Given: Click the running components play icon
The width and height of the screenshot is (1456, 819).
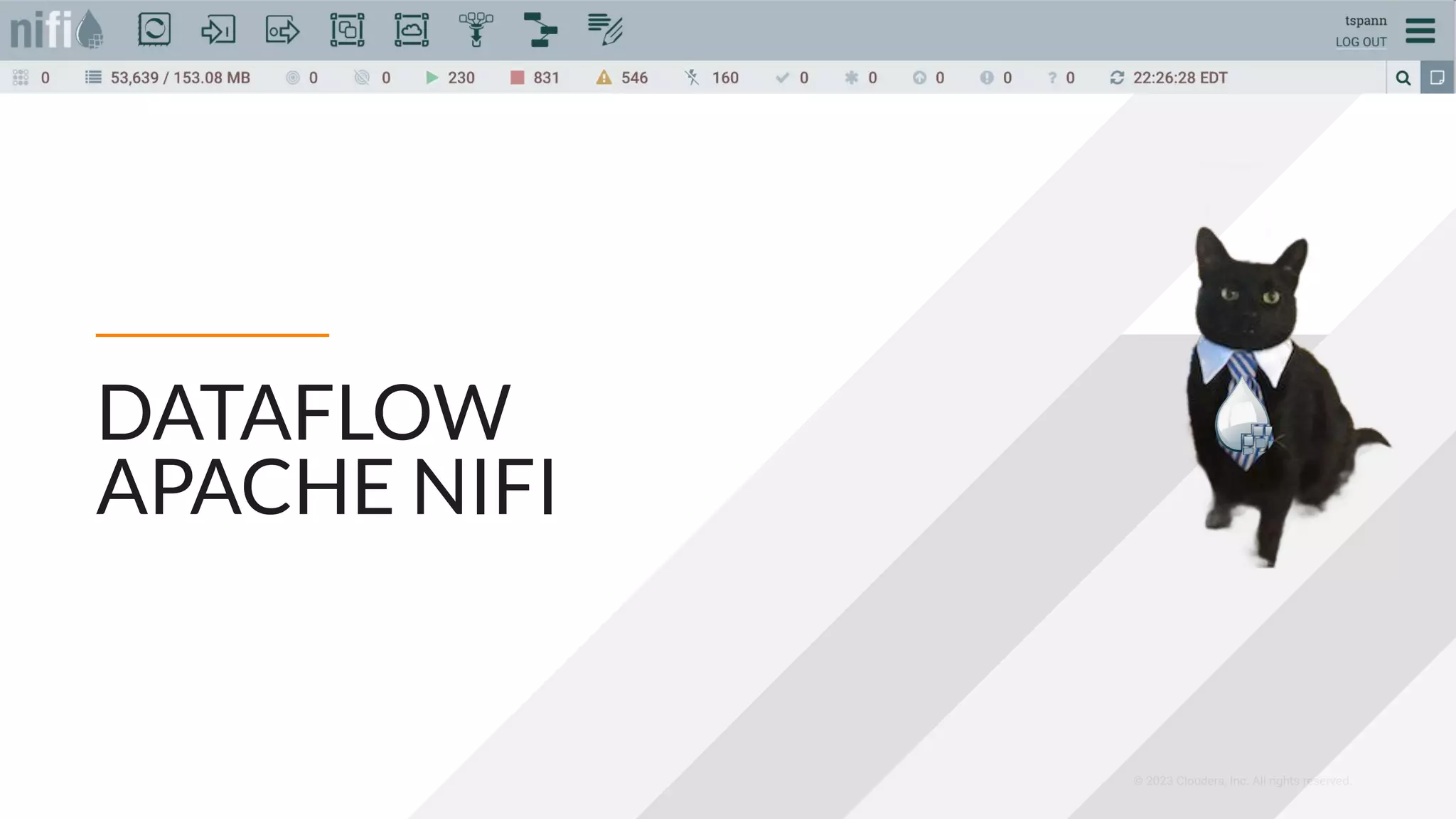Looking at the screenshot, I should 432,77.
